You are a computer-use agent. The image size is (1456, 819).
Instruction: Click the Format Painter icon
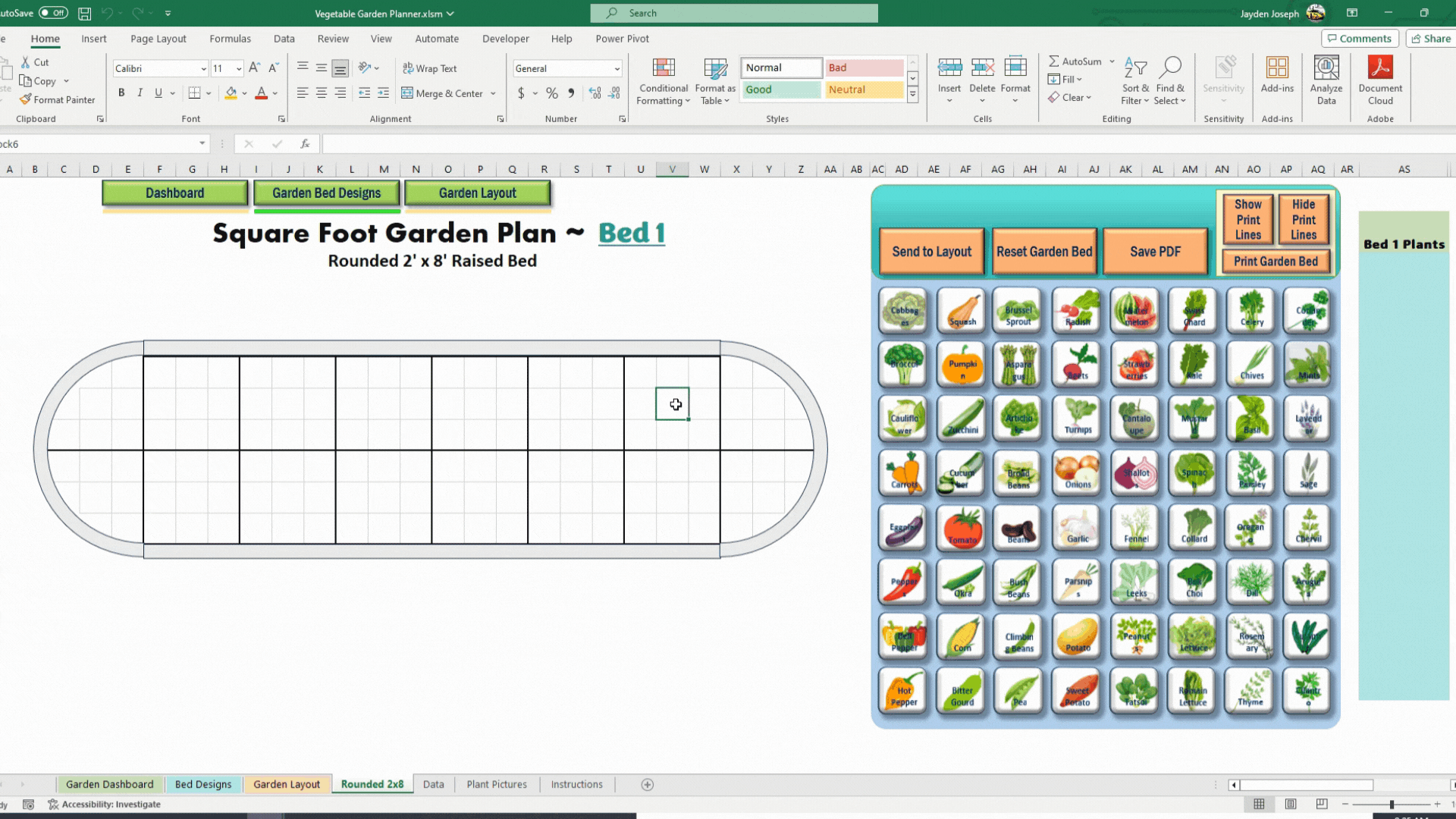coord(26,99)
